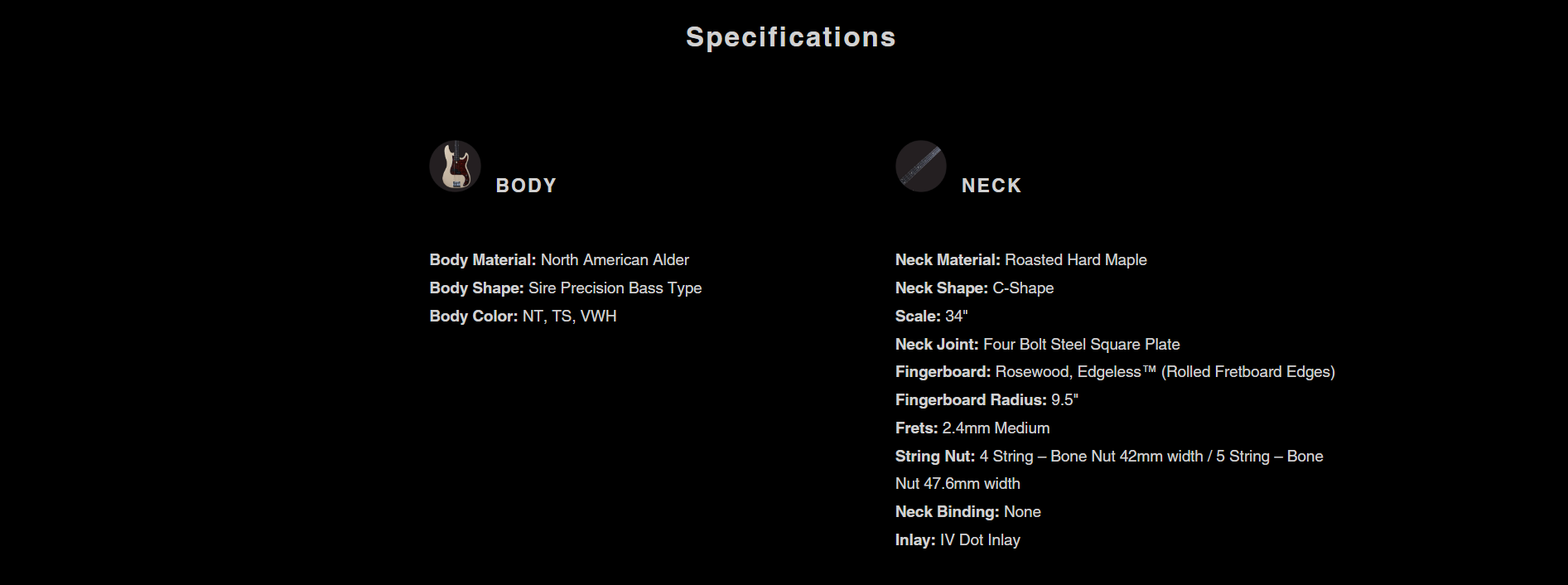Viewport: 1568px width, 585px height.
Task: Click the Fingerboard Rosewood Edgeless line
Action: pos(1114,372)
